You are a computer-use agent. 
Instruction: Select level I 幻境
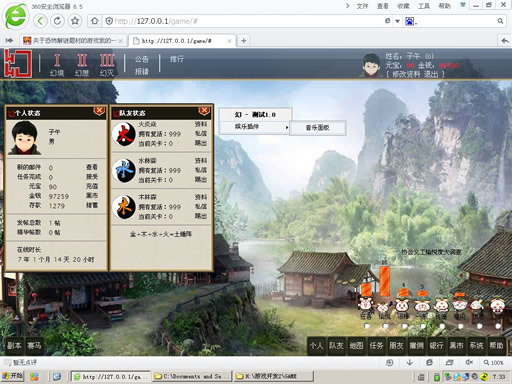[57, 65]
